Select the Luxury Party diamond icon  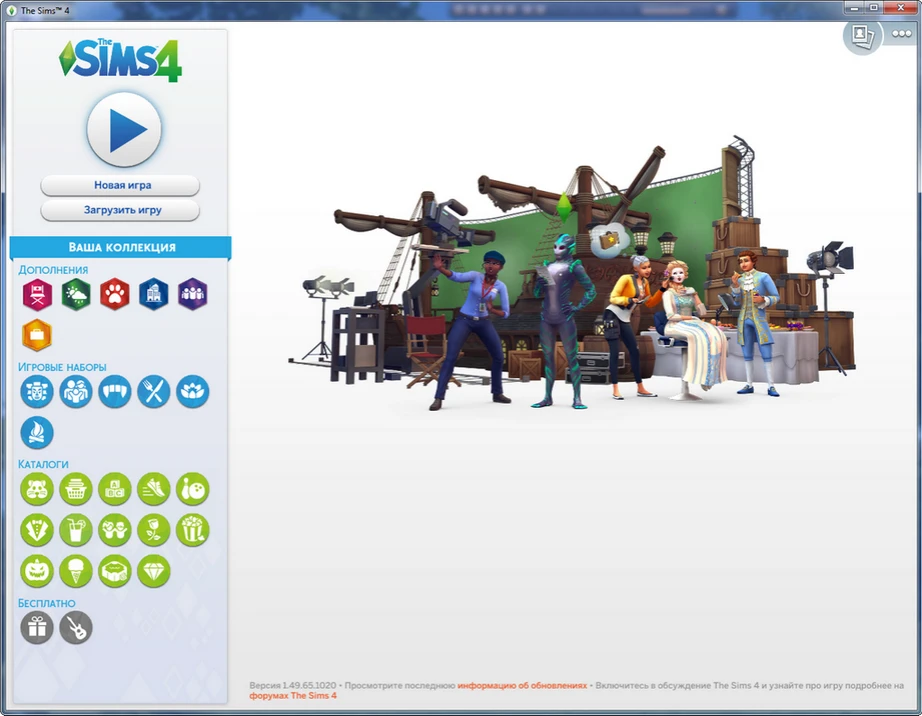153,571
